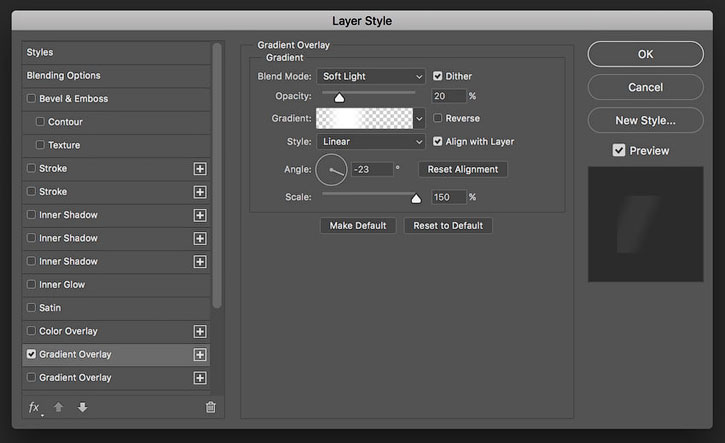
Task: Select the Inner Glow effect row
Action: tap(116, 284)
